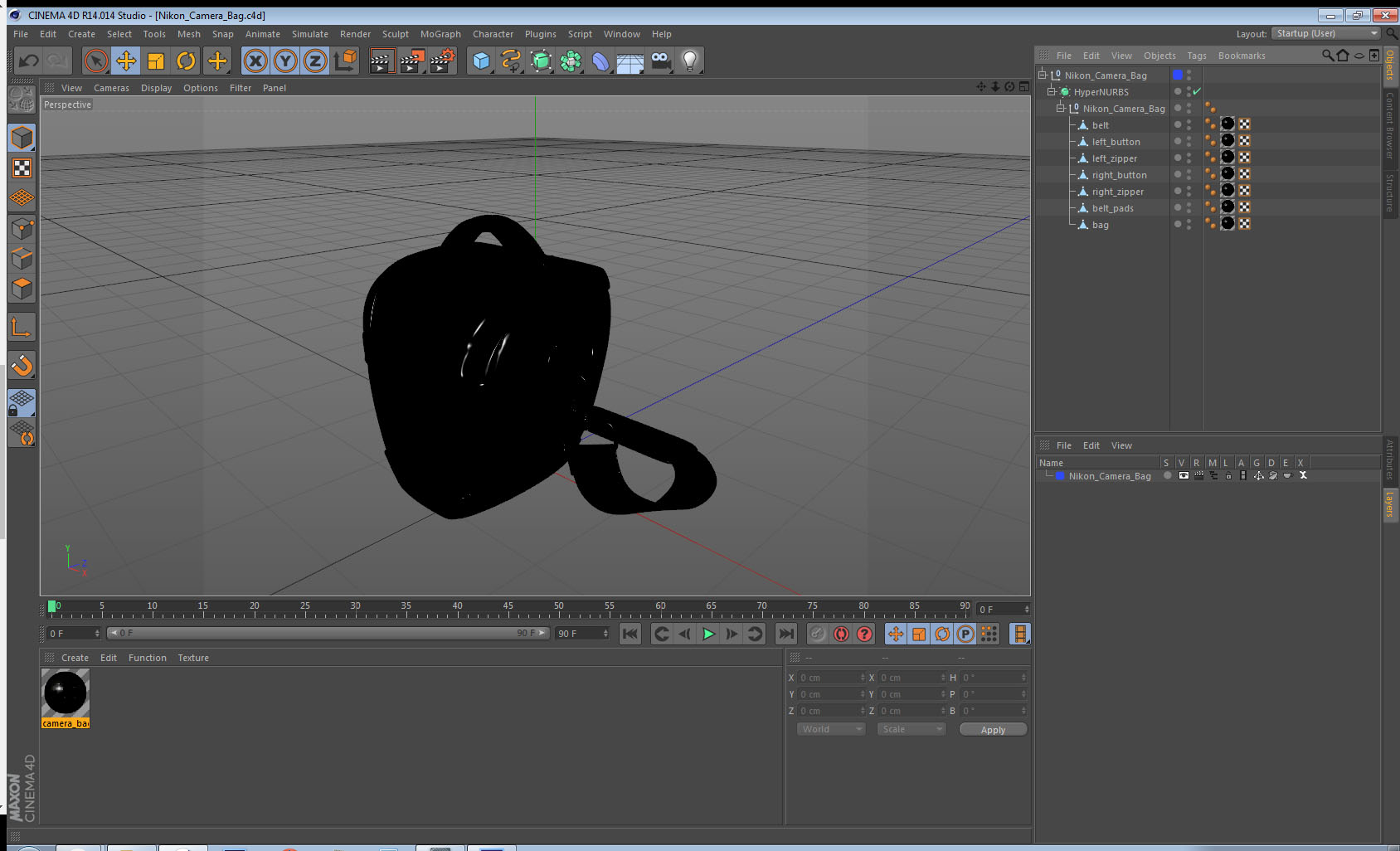
Task: Open the Sculpt menu
Action: click(x=396, y=34)
